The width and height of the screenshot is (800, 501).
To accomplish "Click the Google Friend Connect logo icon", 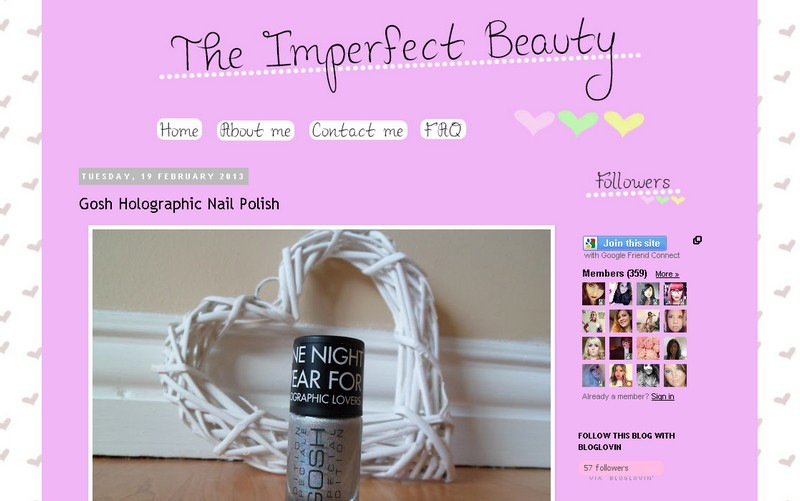I will tap(590, 243).
